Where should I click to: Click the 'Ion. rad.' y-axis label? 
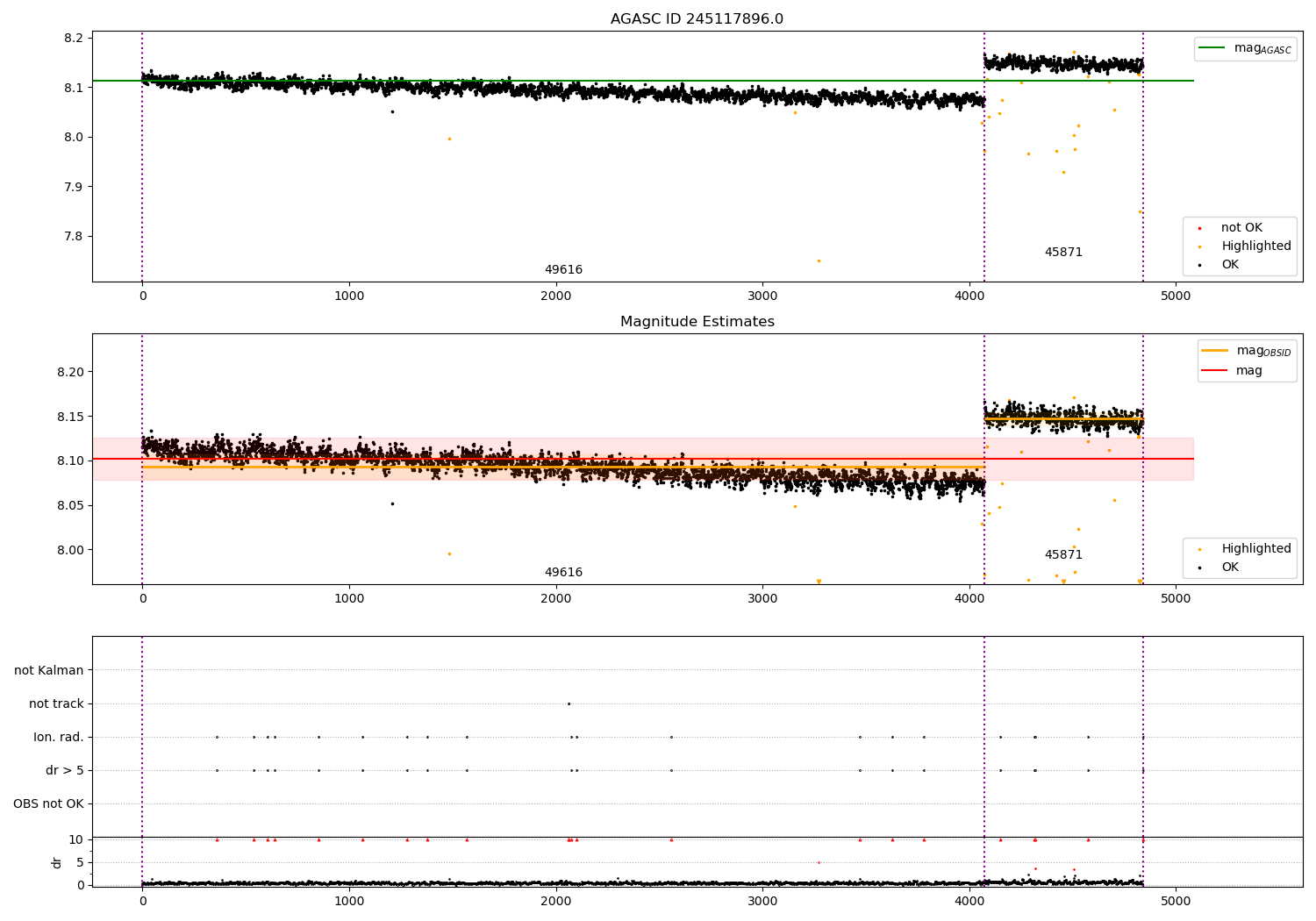click(59, 737)
